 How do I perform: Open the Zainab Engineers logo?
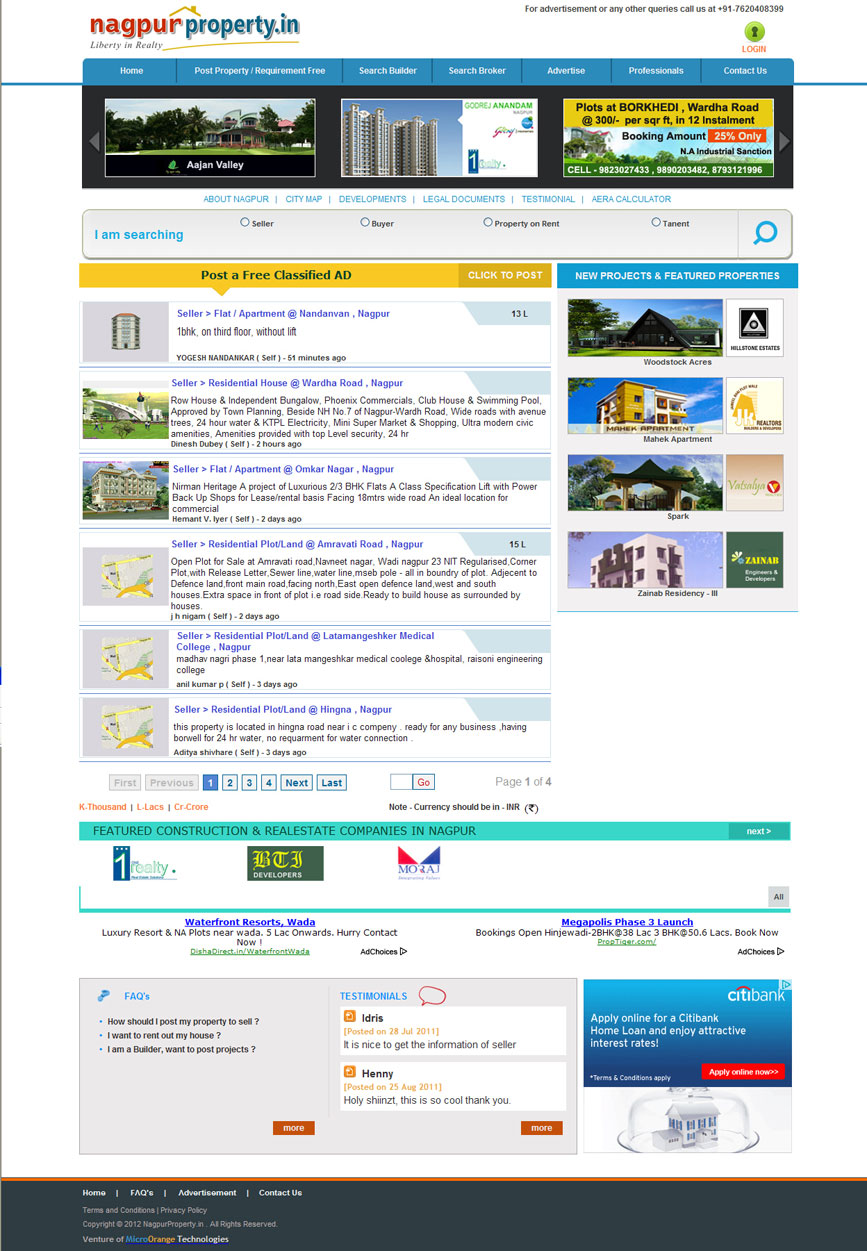tap(754, 560)
